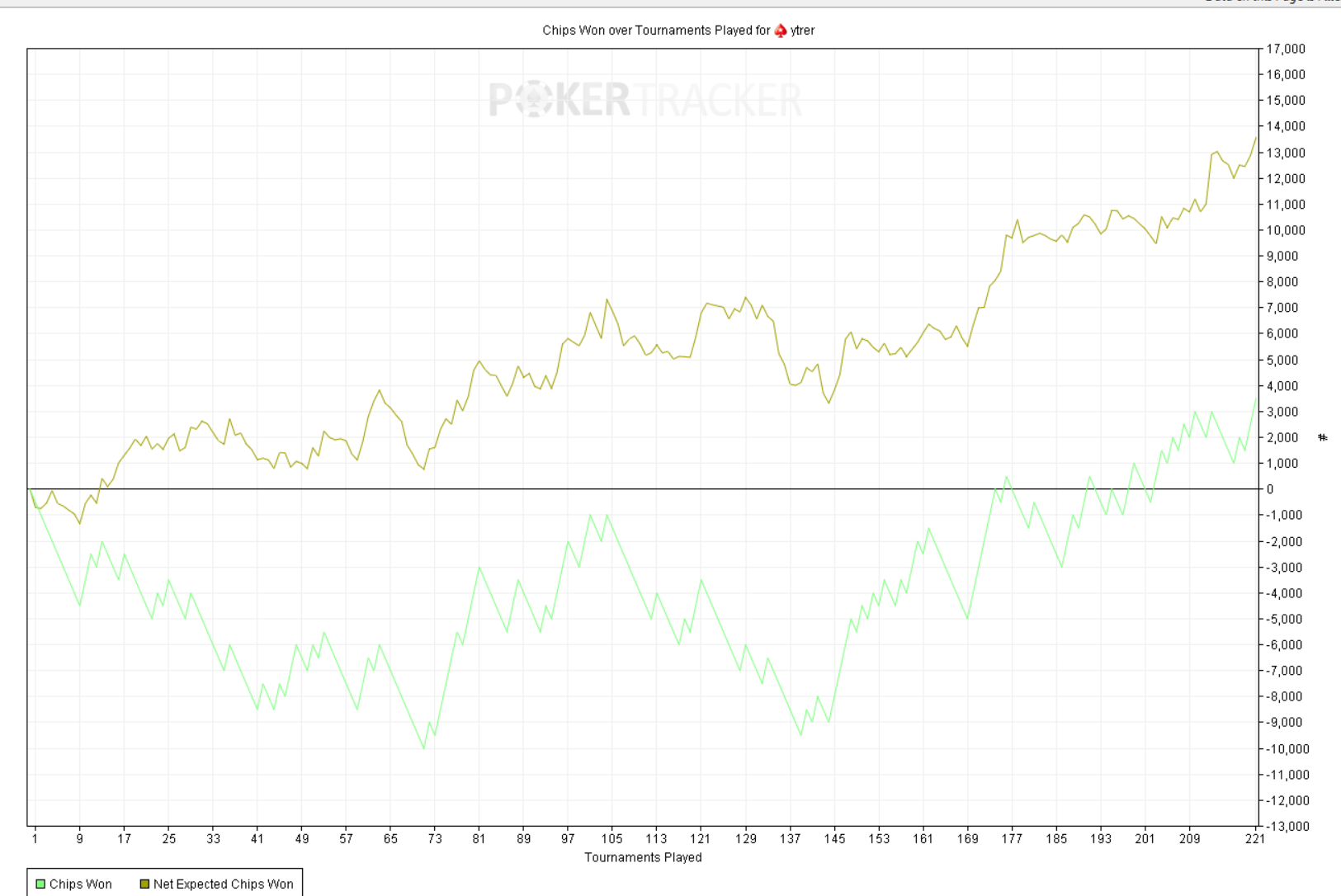
Task: Click x-axis tick label "169"
Action: pos(968,839)
